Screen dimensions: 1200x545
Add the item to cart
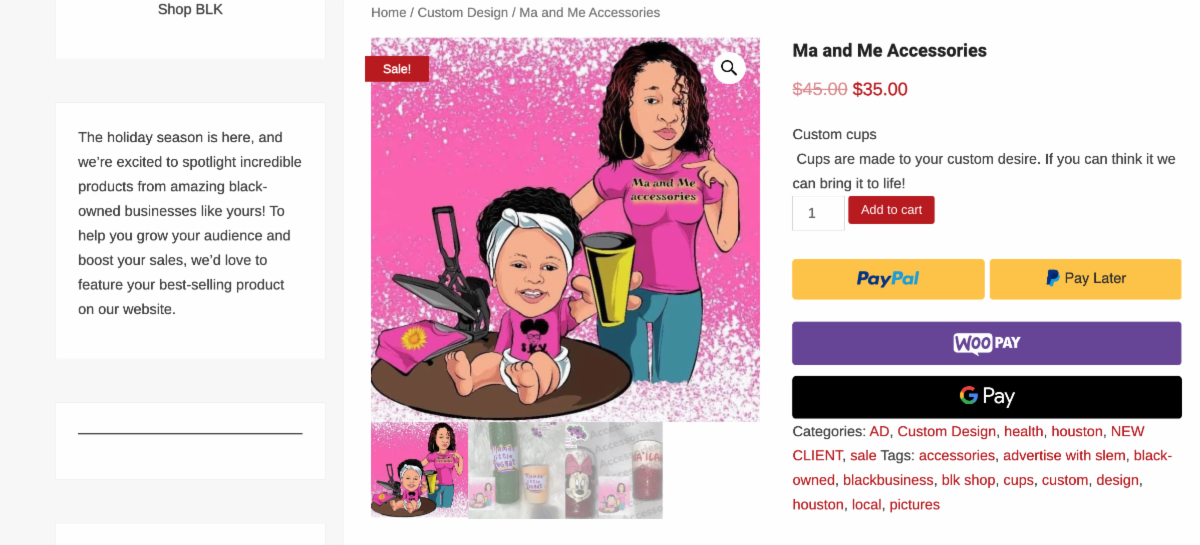(891, 210)
